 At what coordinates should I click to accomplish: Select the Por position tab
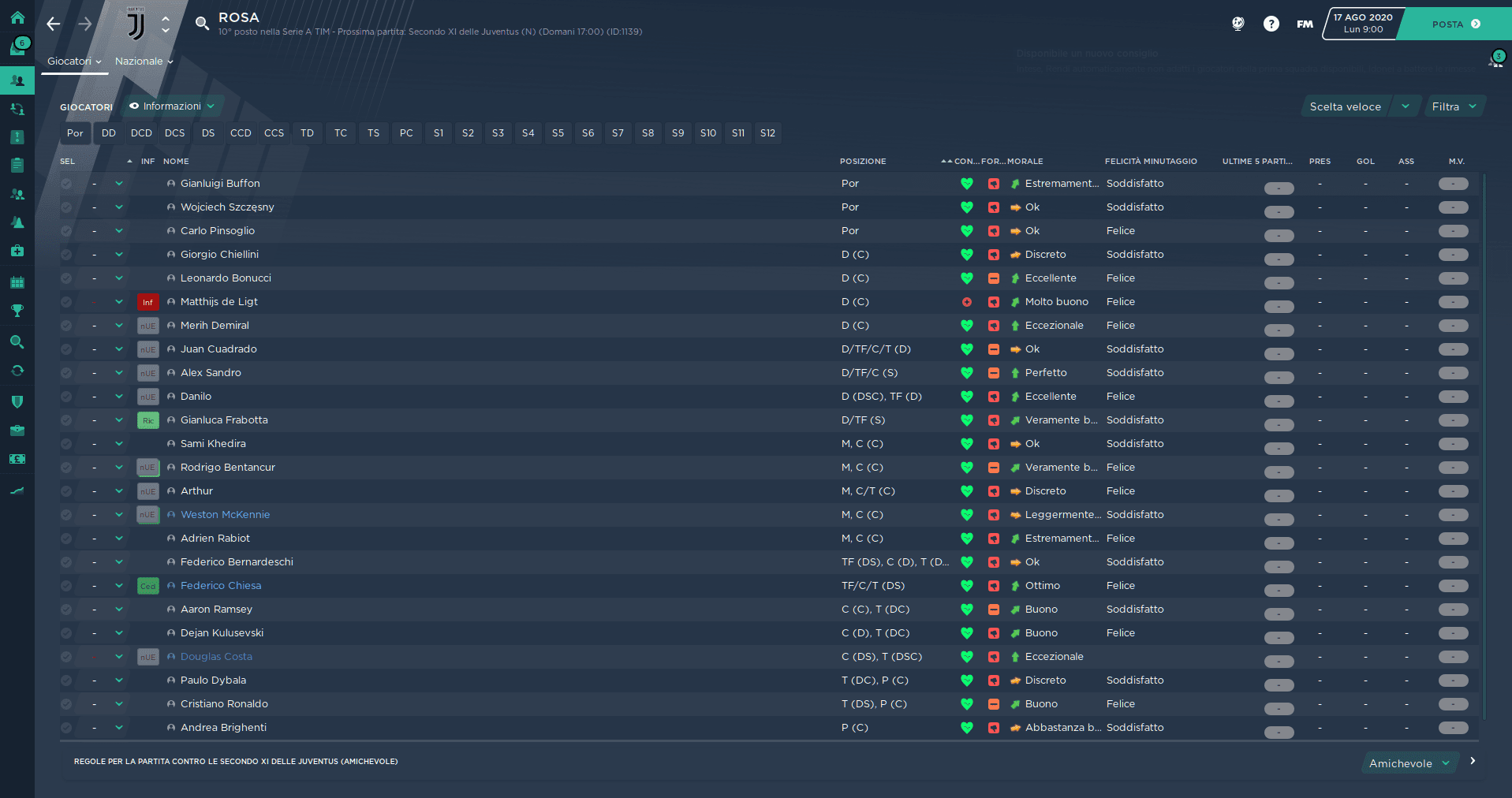[75, 133]
